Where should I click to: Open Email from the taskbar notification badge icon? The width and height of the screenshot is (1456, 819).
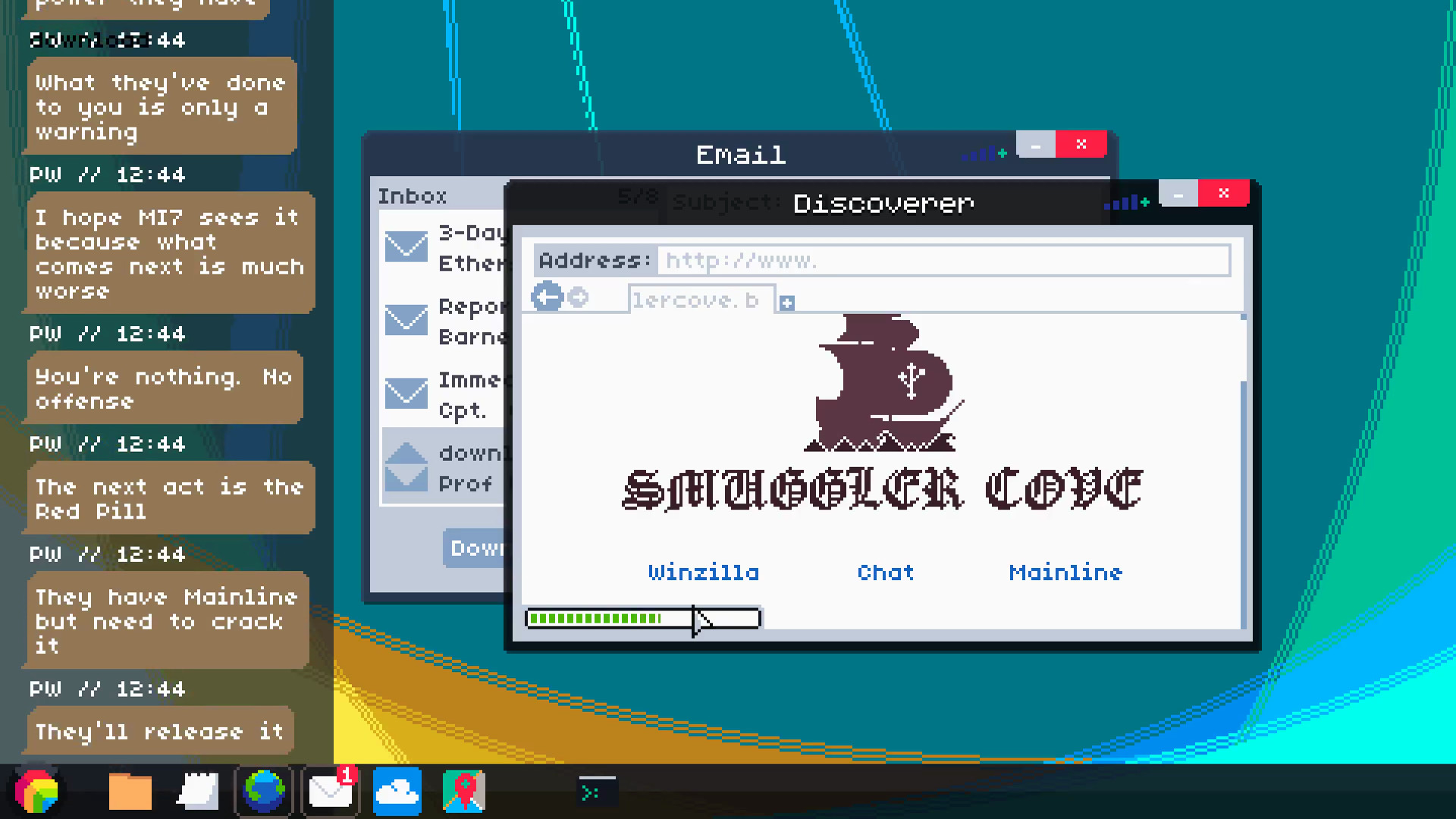click(331, 791)
